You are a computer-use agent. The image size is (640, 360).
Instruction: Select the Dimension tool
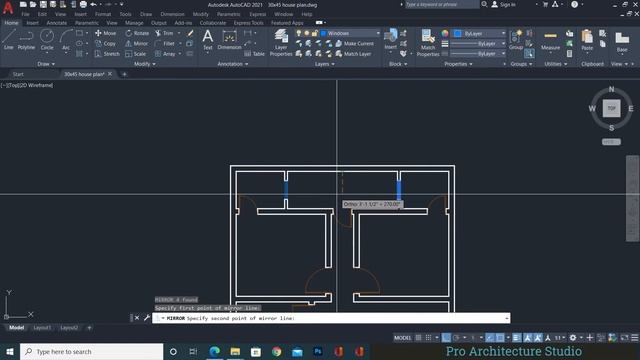229,40
